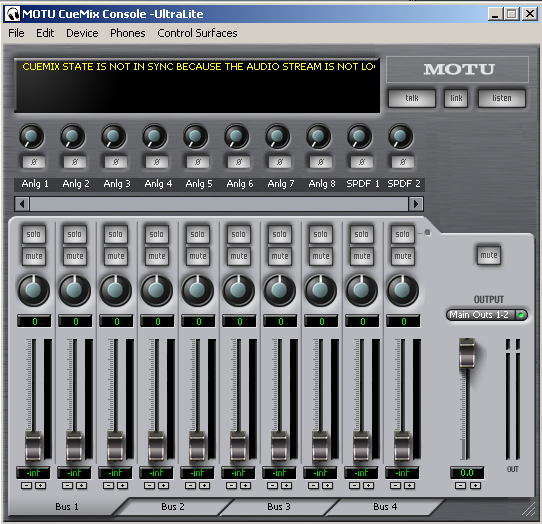Click the Anlg 5 trim knob
Image resolution: width=542 pixels, height=524 pixels.
[196, 137]
